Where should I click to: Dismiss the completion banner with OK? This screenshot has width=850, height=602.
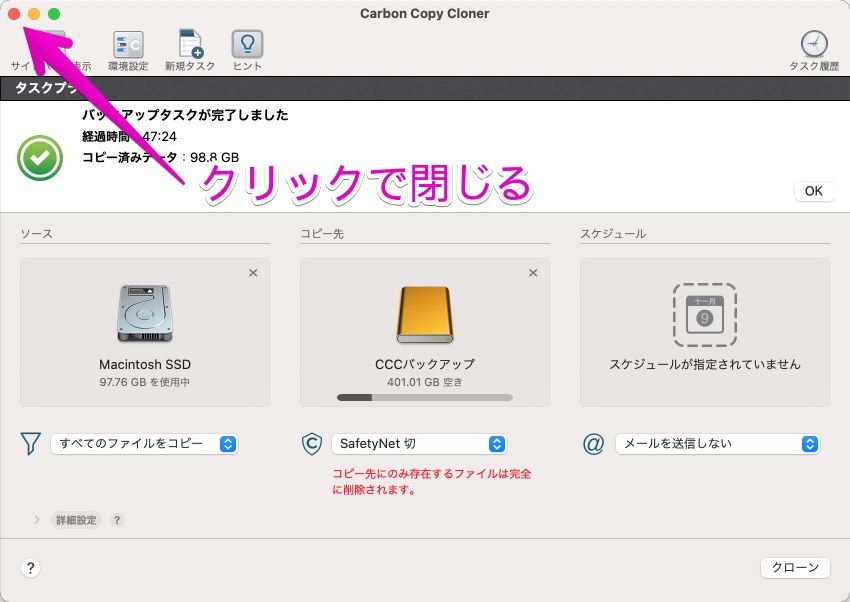[813, 191]
